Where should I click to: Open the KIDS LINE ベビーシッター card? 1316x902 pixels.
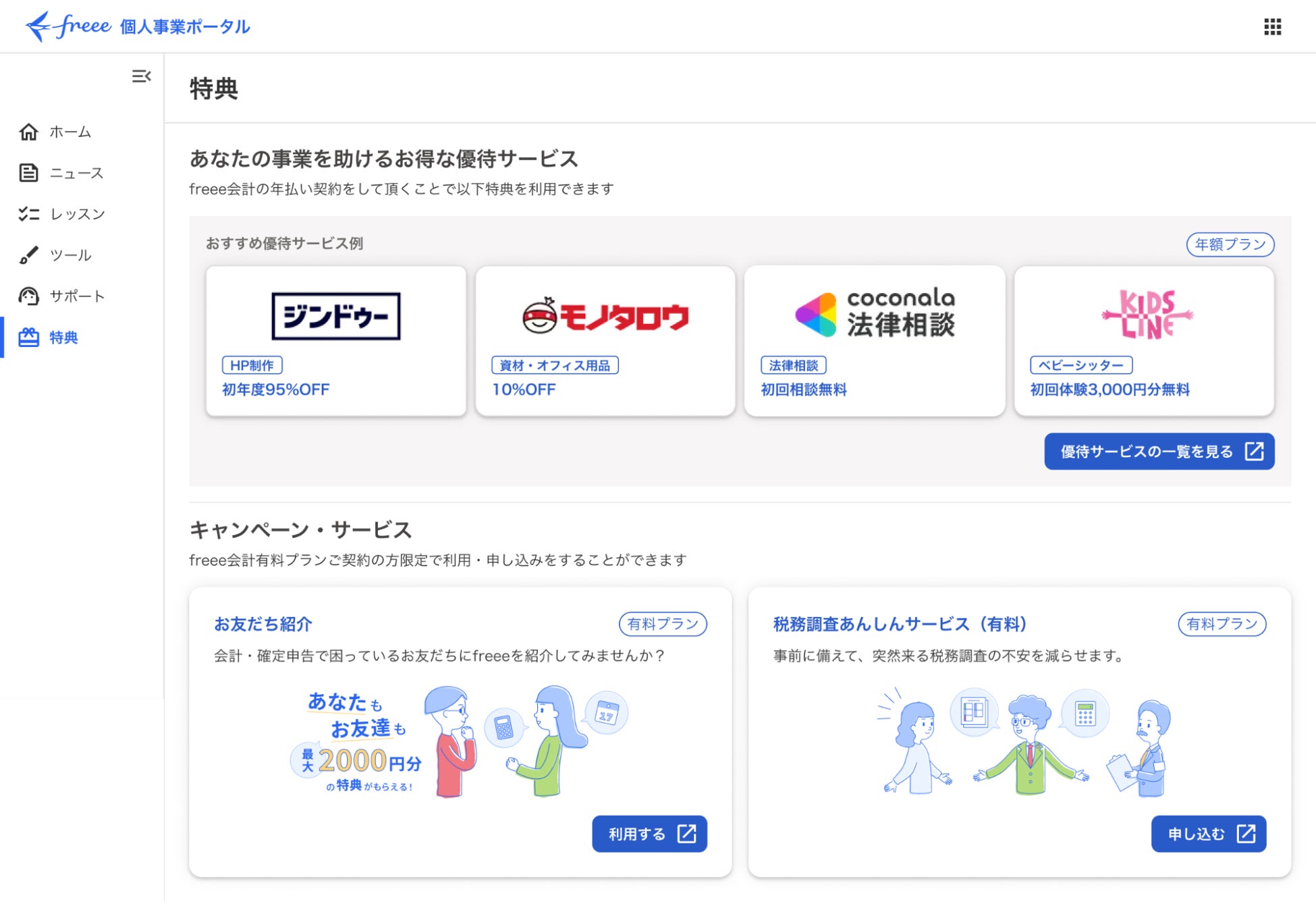(x=1143, y=341)
